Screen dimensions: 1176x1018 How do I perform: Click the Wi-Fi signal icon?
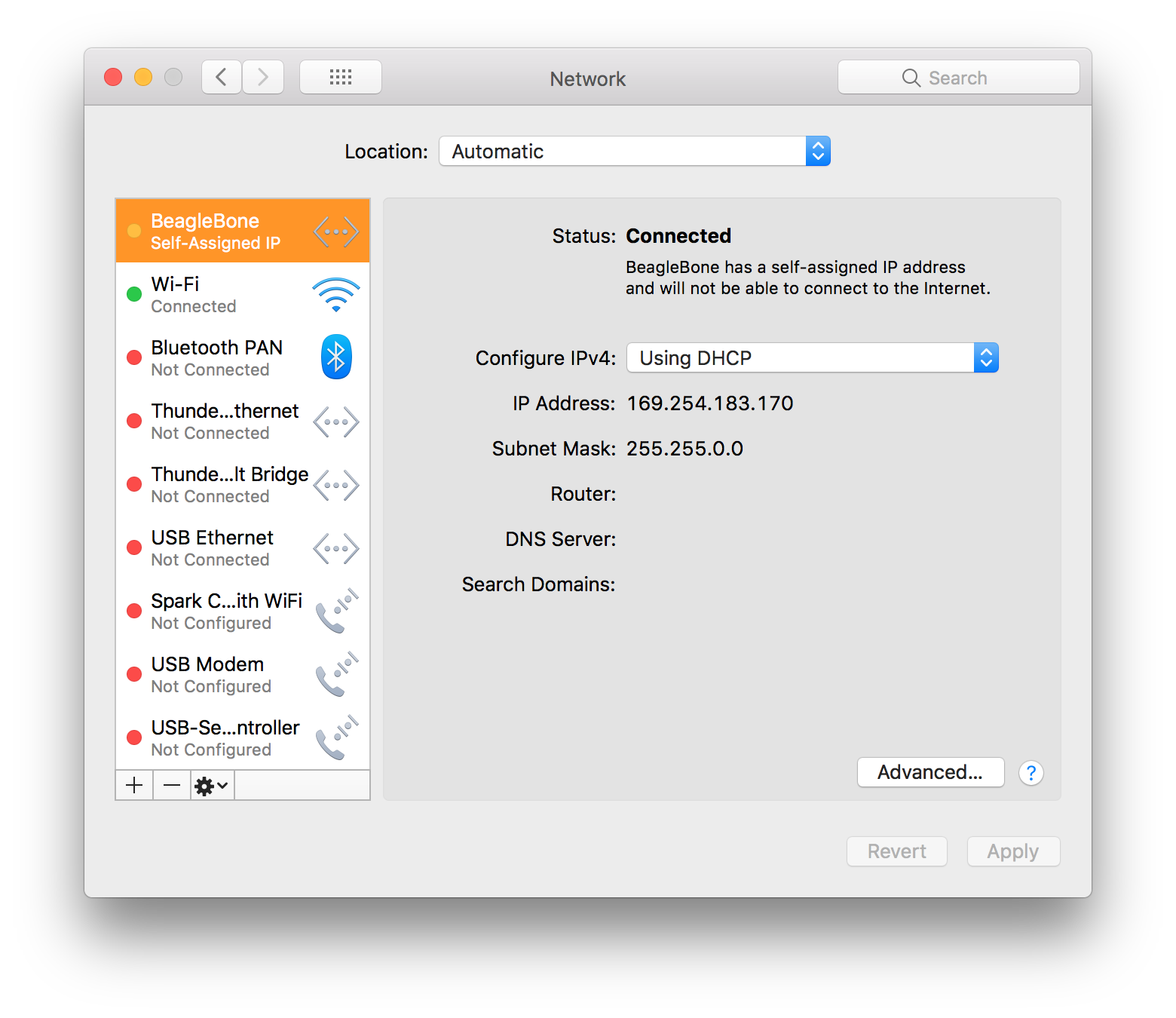pyautogui.click(x=336, y=295)
